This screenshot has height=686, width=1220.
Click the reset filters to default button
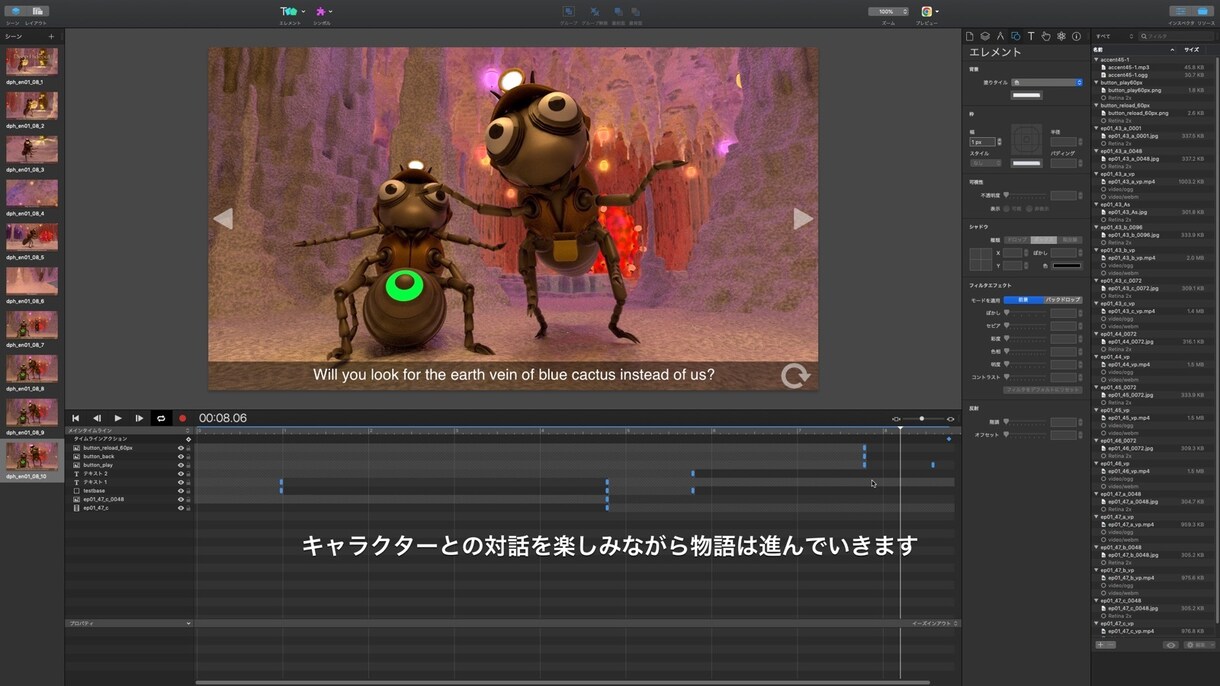point(1042,390)
